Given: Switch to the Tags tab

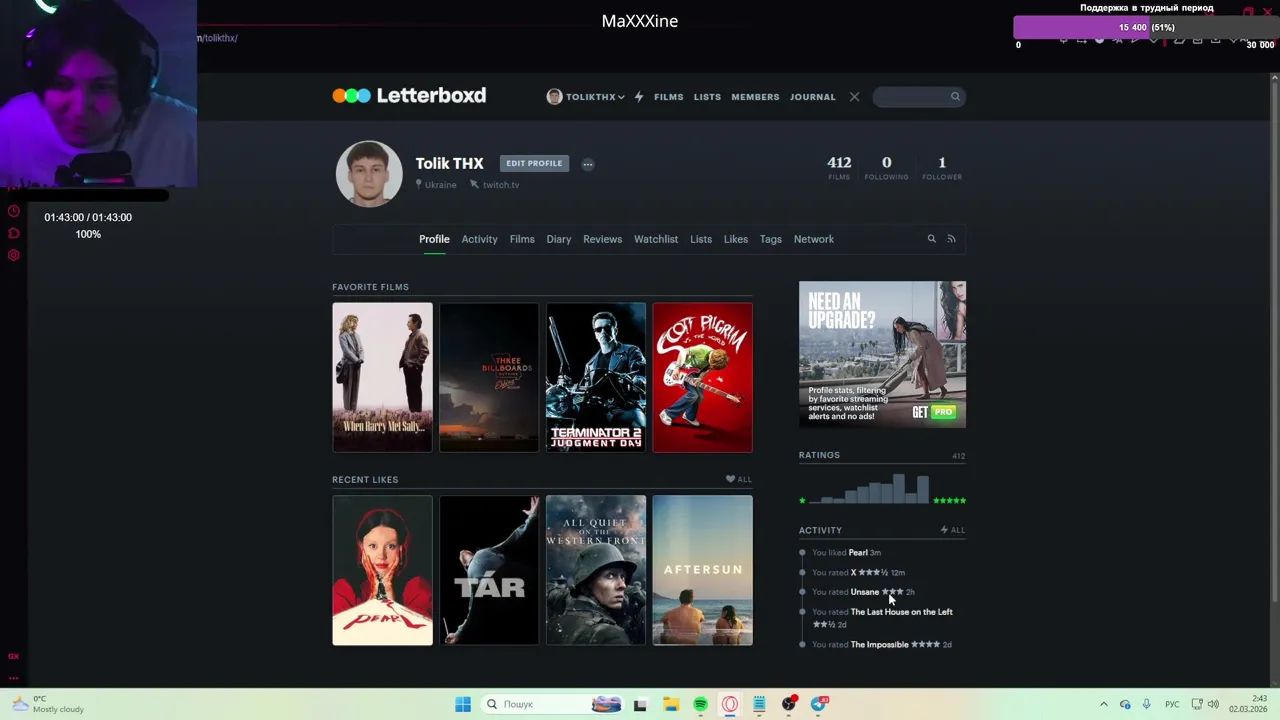Looking at the screenshot, I should pos(770,239).
